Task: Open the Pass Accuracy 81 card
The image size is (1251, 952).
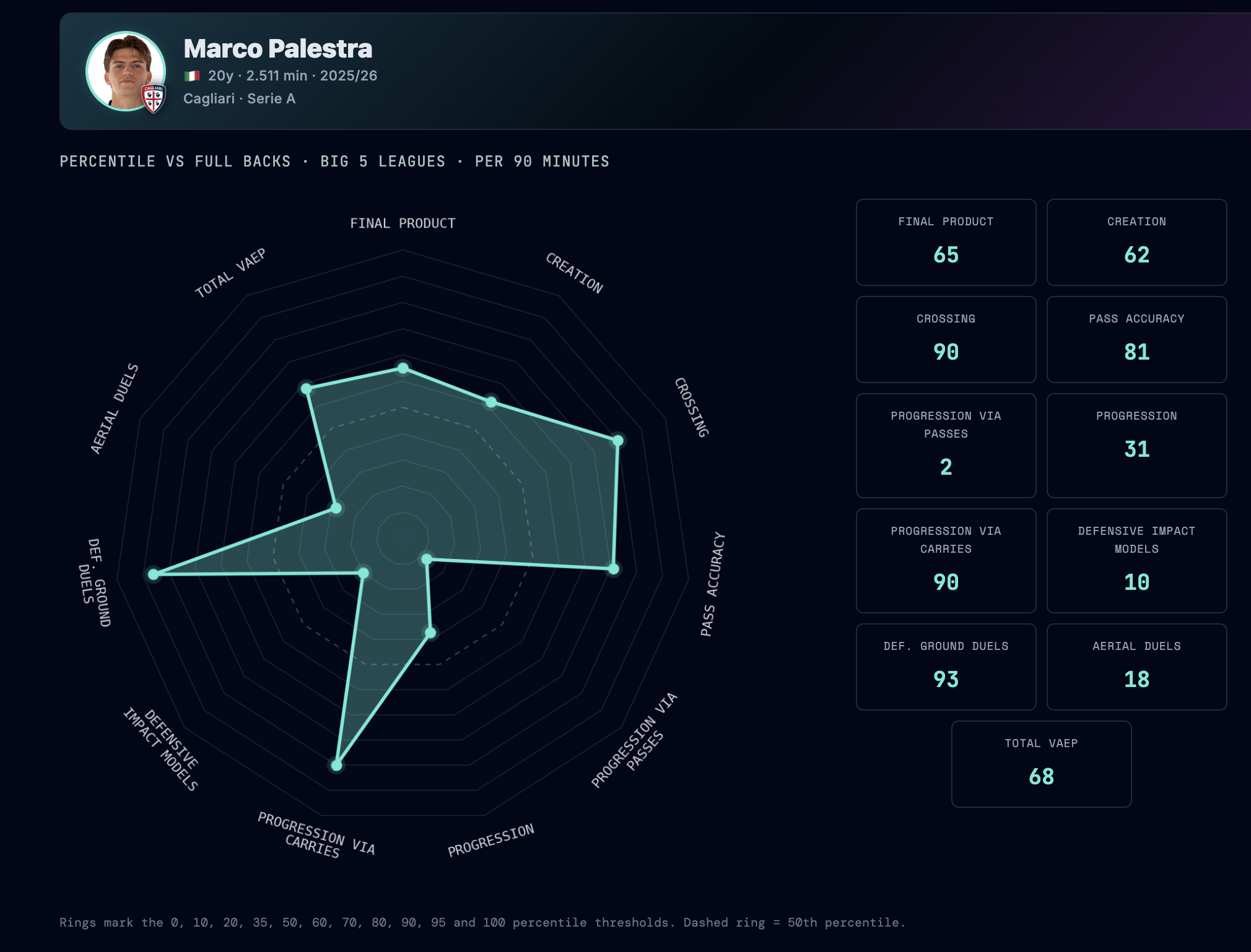Action: (1136, 339)
